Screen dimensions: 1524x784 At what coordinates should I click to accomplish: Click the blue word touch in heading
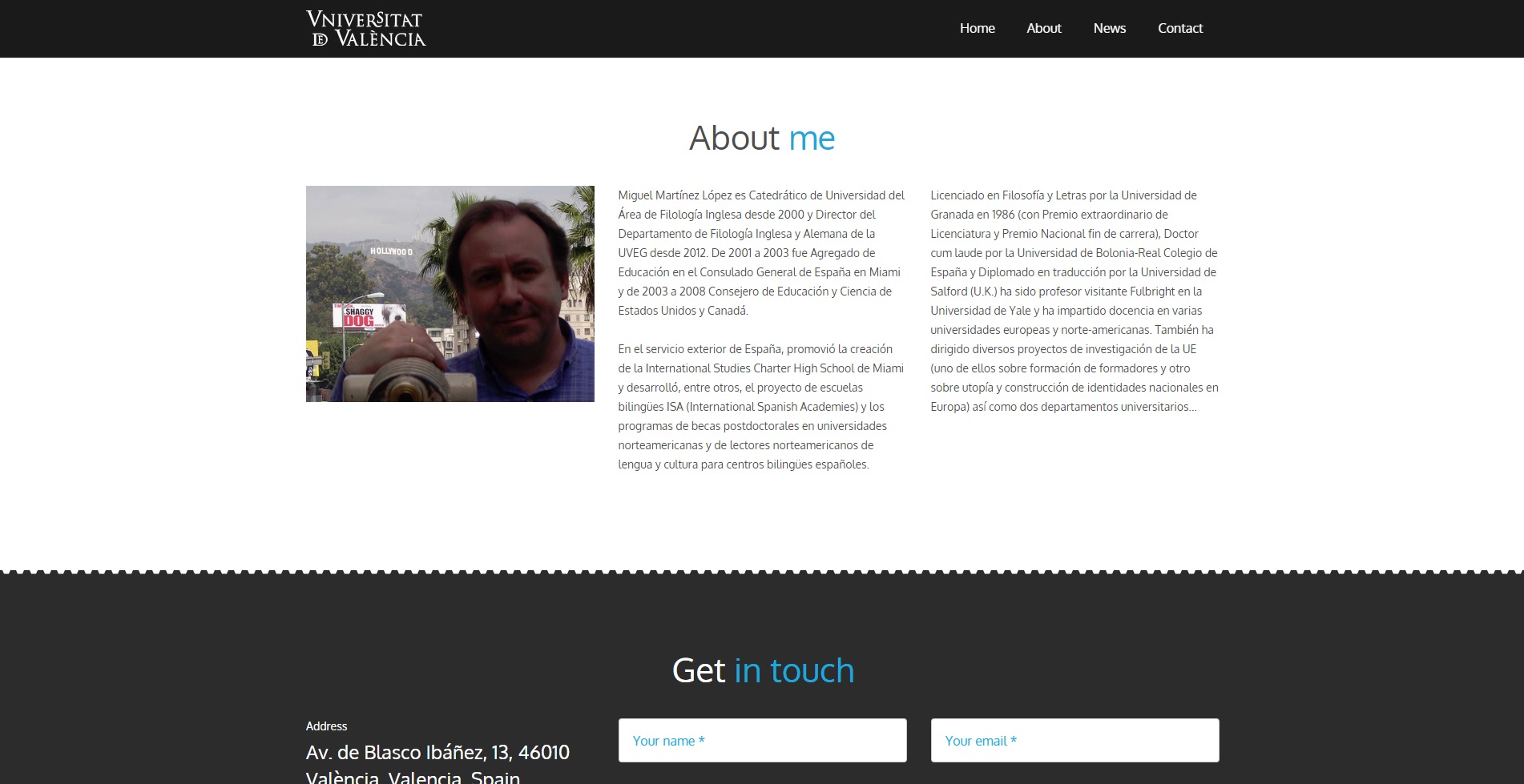tap(812, 670)
